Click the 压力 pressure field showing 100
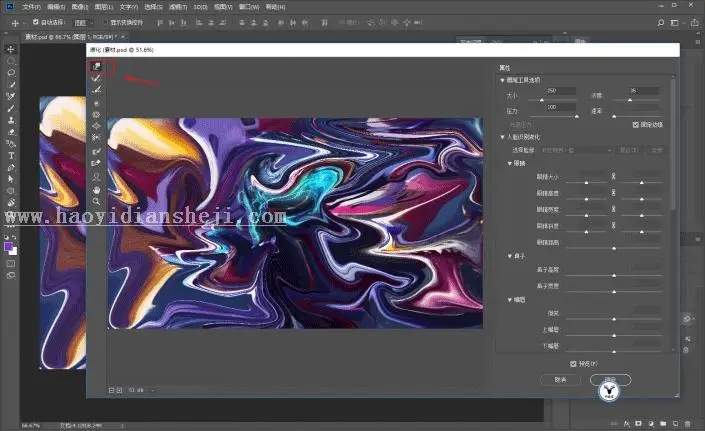The height and width of the screenshot is (431, 705). point(560,107)
